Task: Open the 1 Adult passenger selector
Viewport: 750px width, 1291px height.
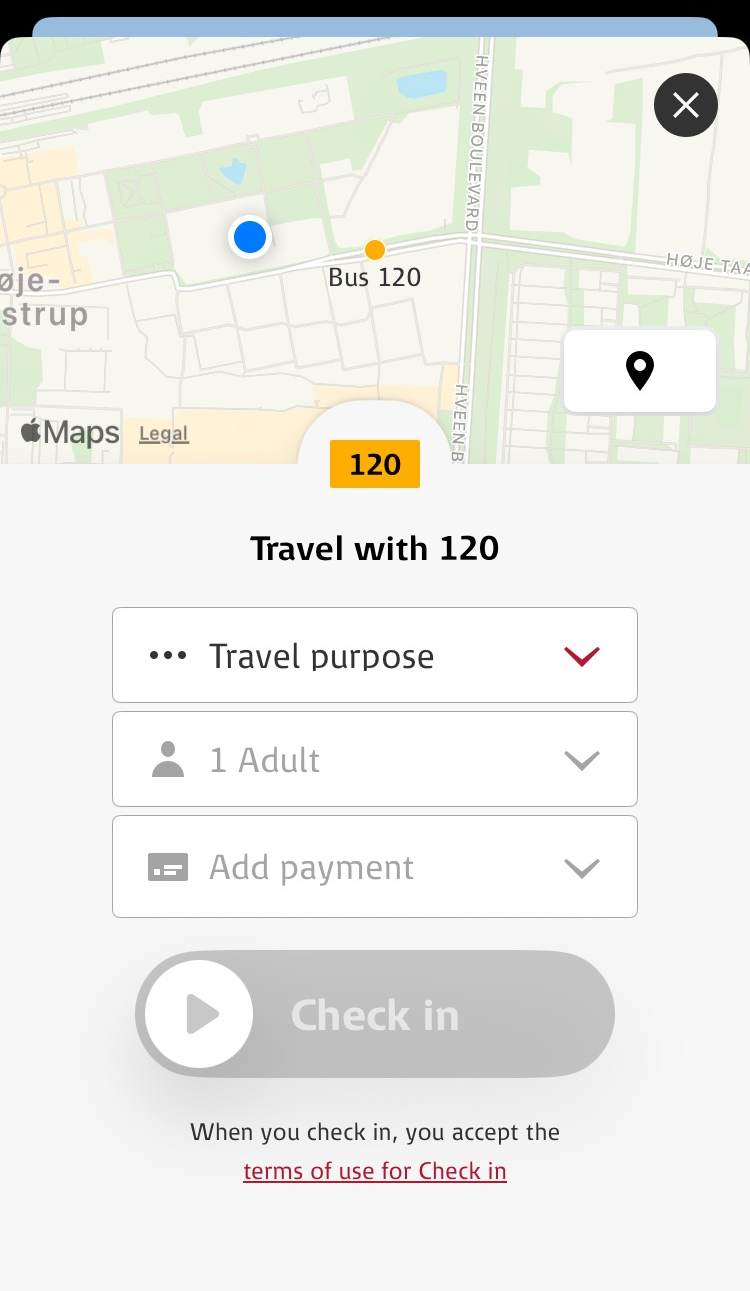Action: pos(375,759)
